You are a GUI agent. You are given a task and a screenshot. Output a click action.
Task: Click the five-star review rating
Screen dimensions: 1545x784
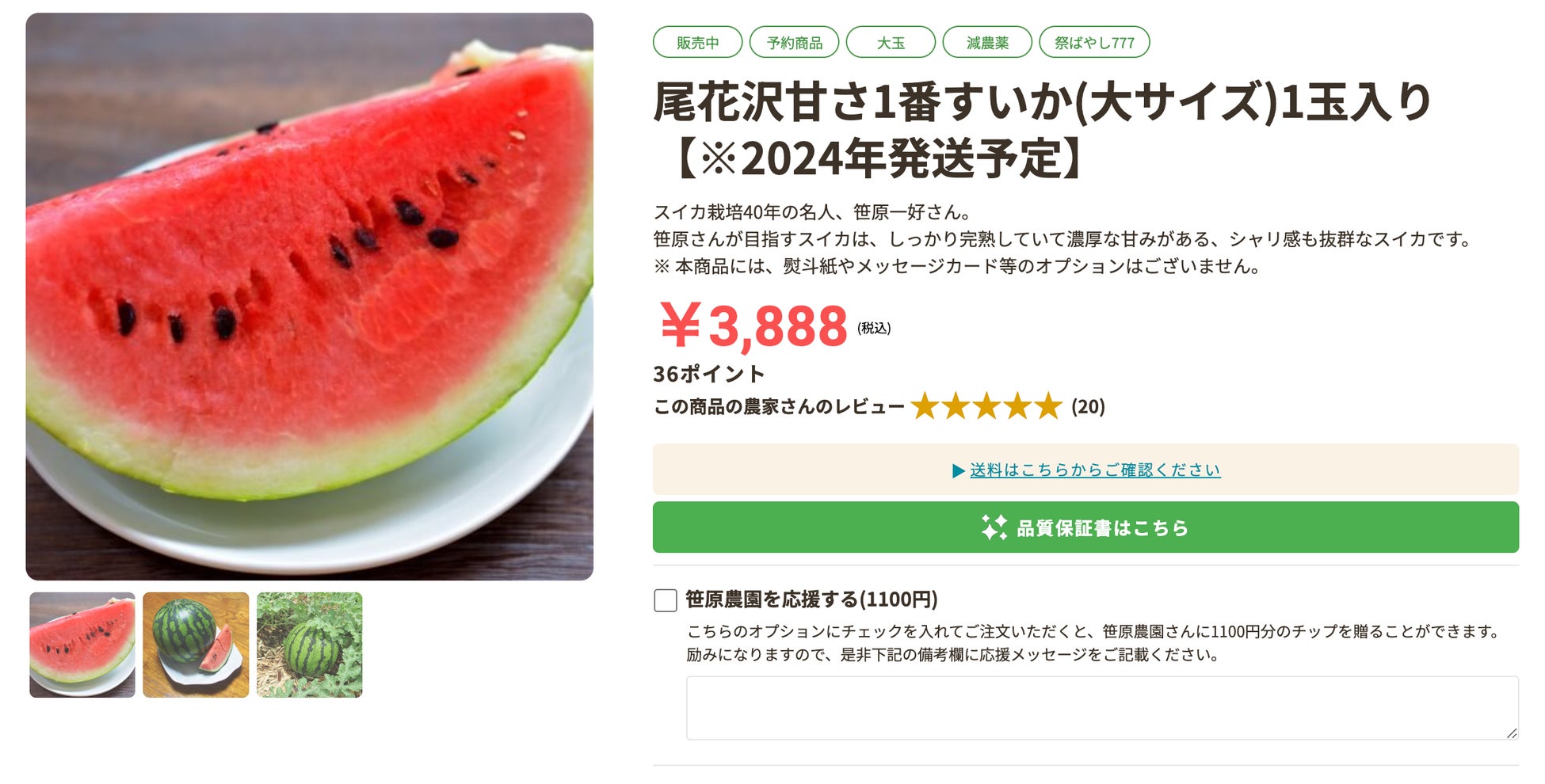(x=986, y=406)
